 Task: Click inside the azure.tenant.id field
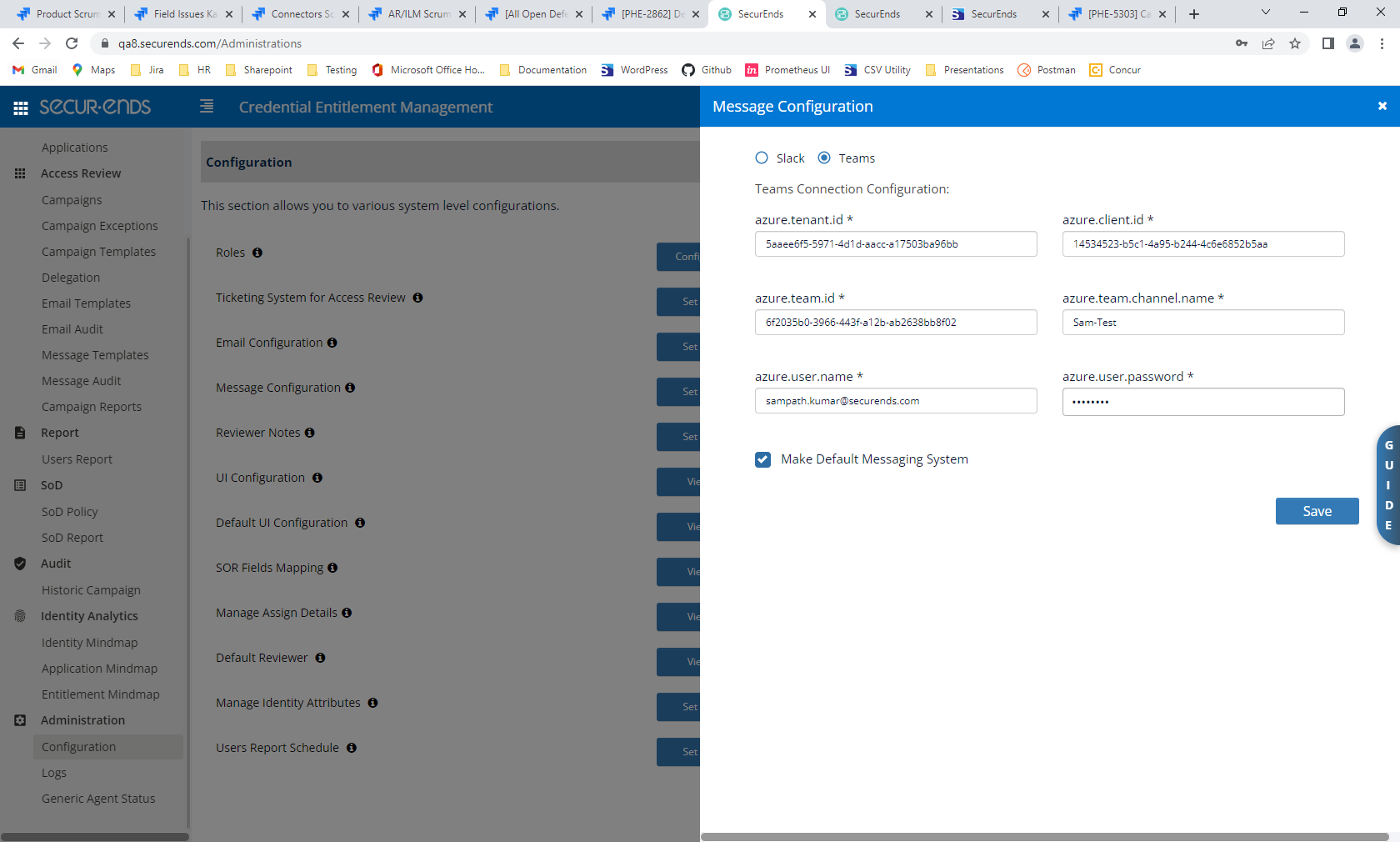pos(895,243)
